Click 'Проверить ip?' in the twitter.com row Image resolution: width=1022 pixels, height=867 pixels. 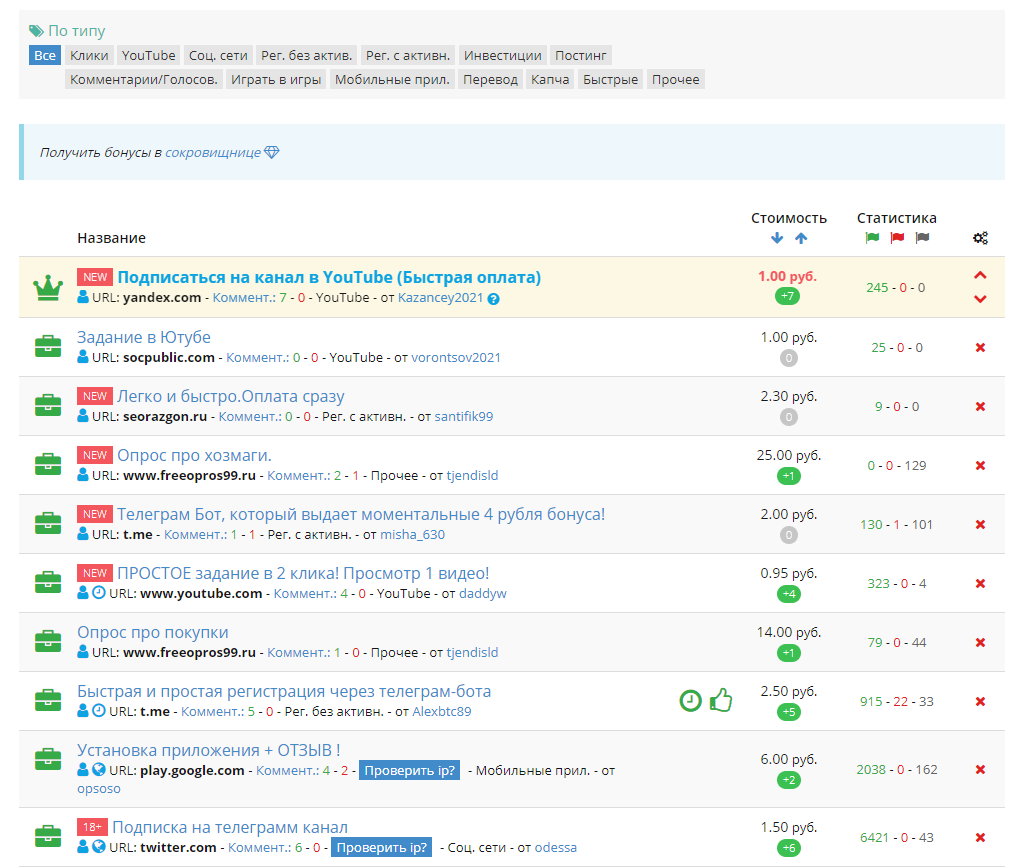381,847
